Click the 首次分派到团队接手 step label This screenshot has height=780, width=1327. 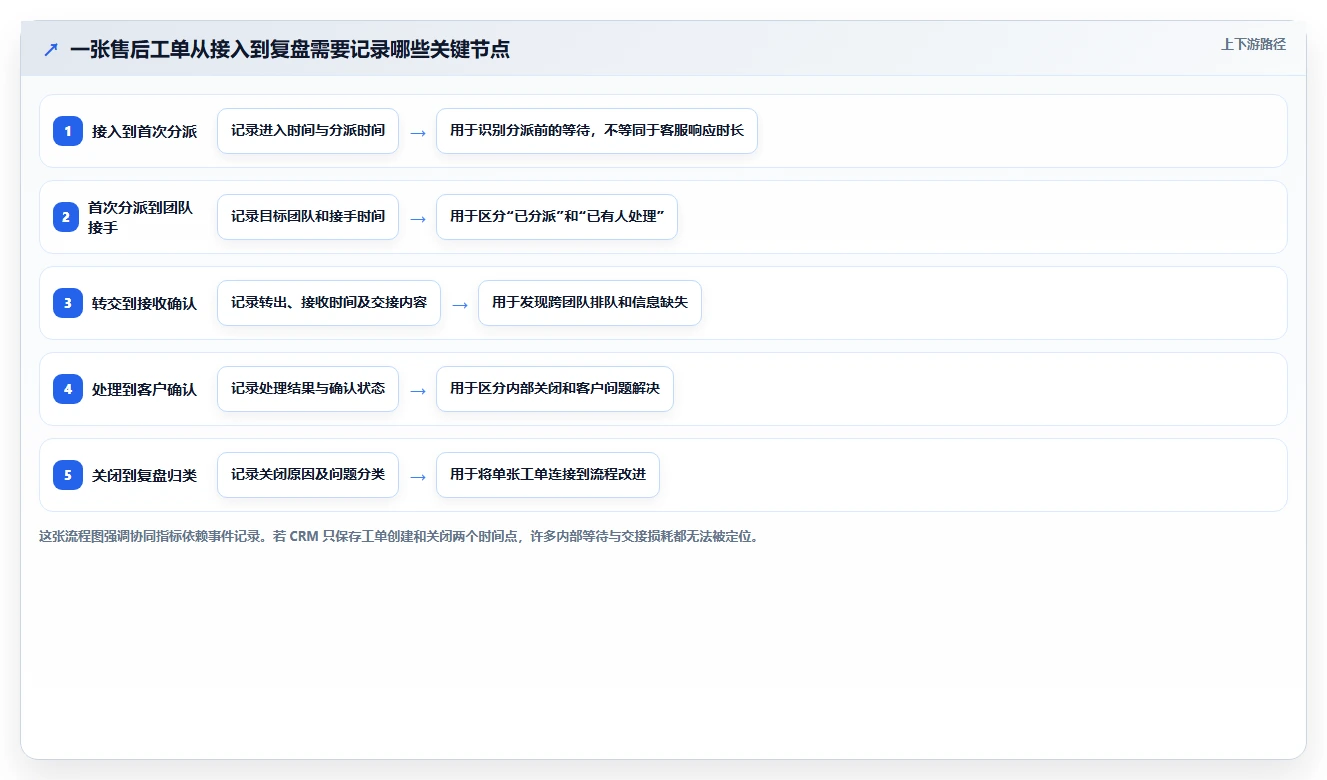(x=140, y=217)
